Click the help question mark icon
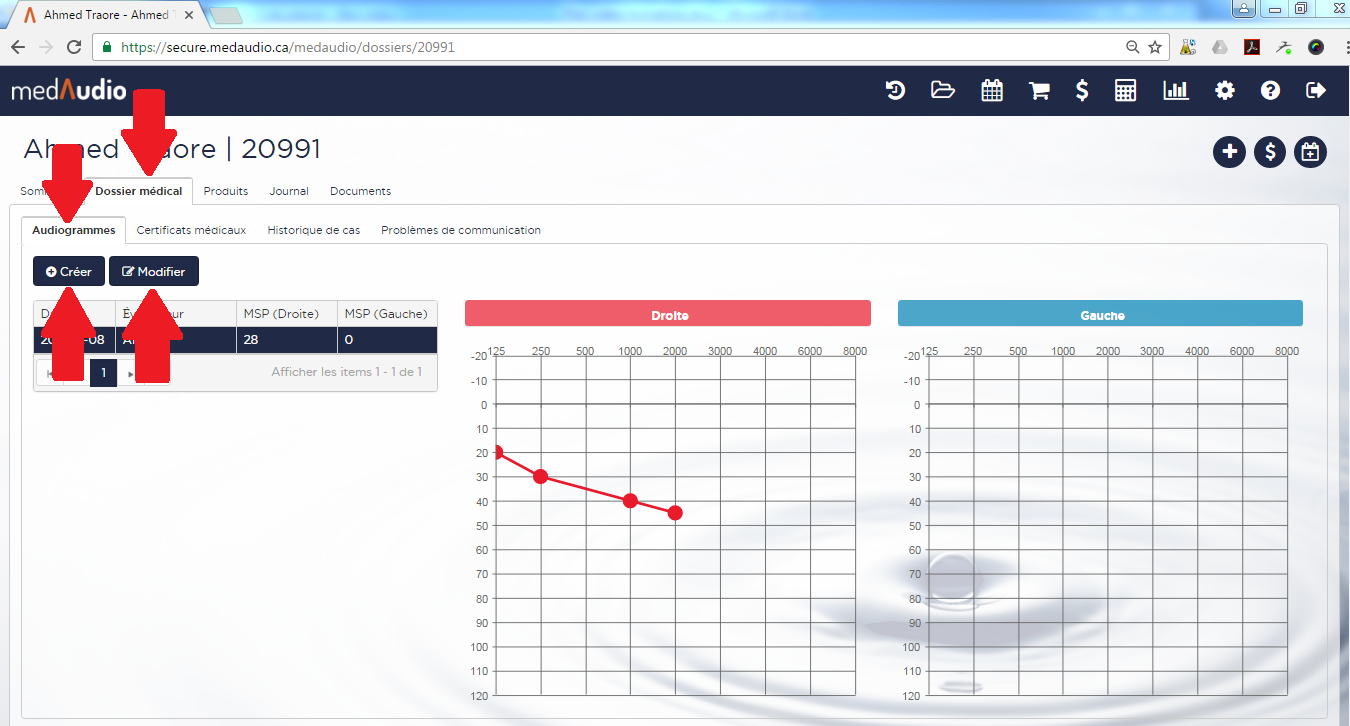 click(x=1270, y=91)
